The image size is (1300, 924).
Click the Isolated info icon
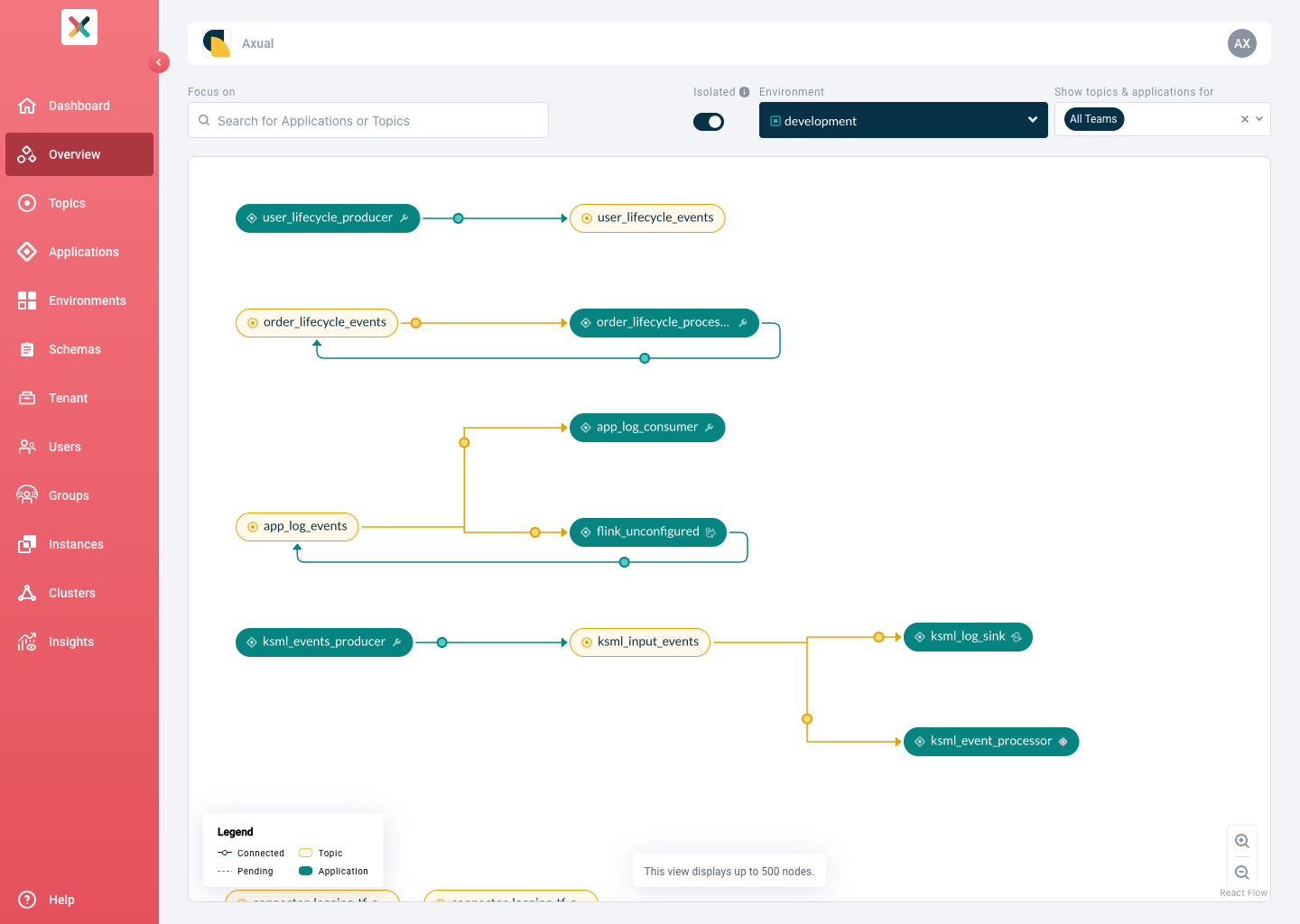point(744,92)
